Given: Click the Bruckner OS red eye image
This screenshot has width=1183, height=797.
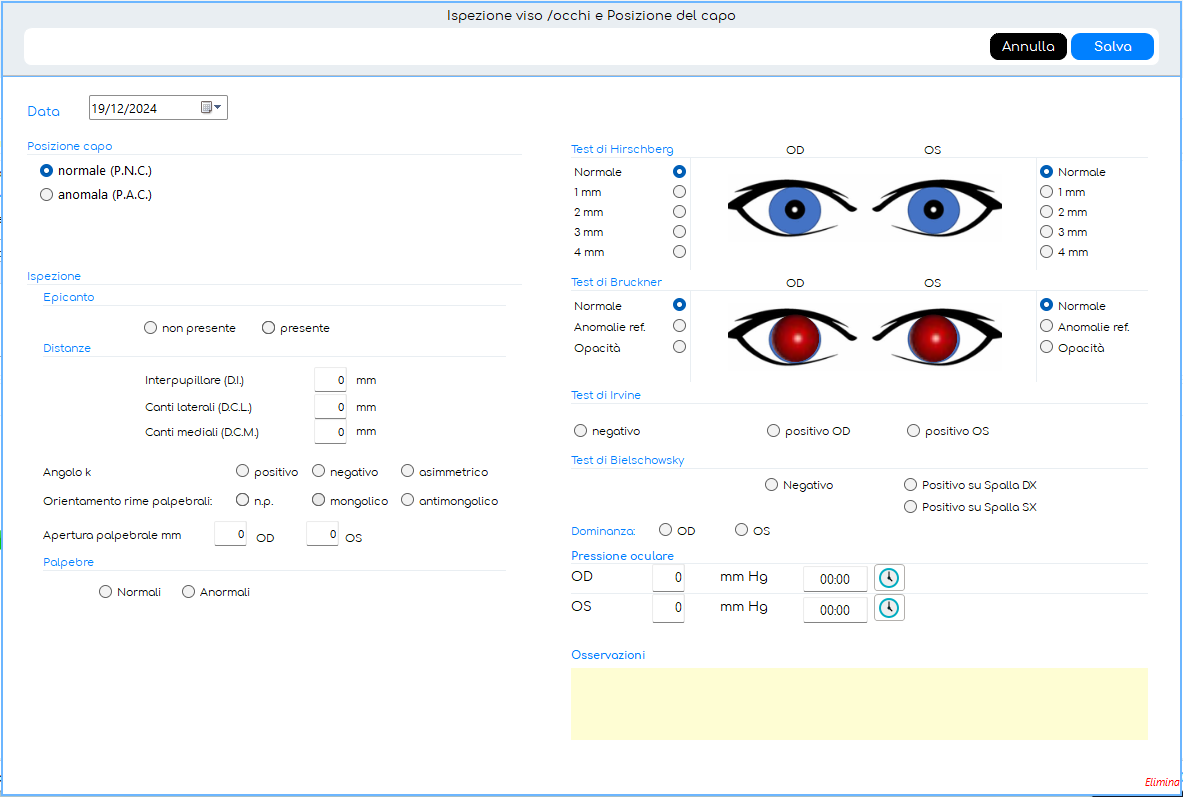Looking at the screenshot, I should point(933,337).
